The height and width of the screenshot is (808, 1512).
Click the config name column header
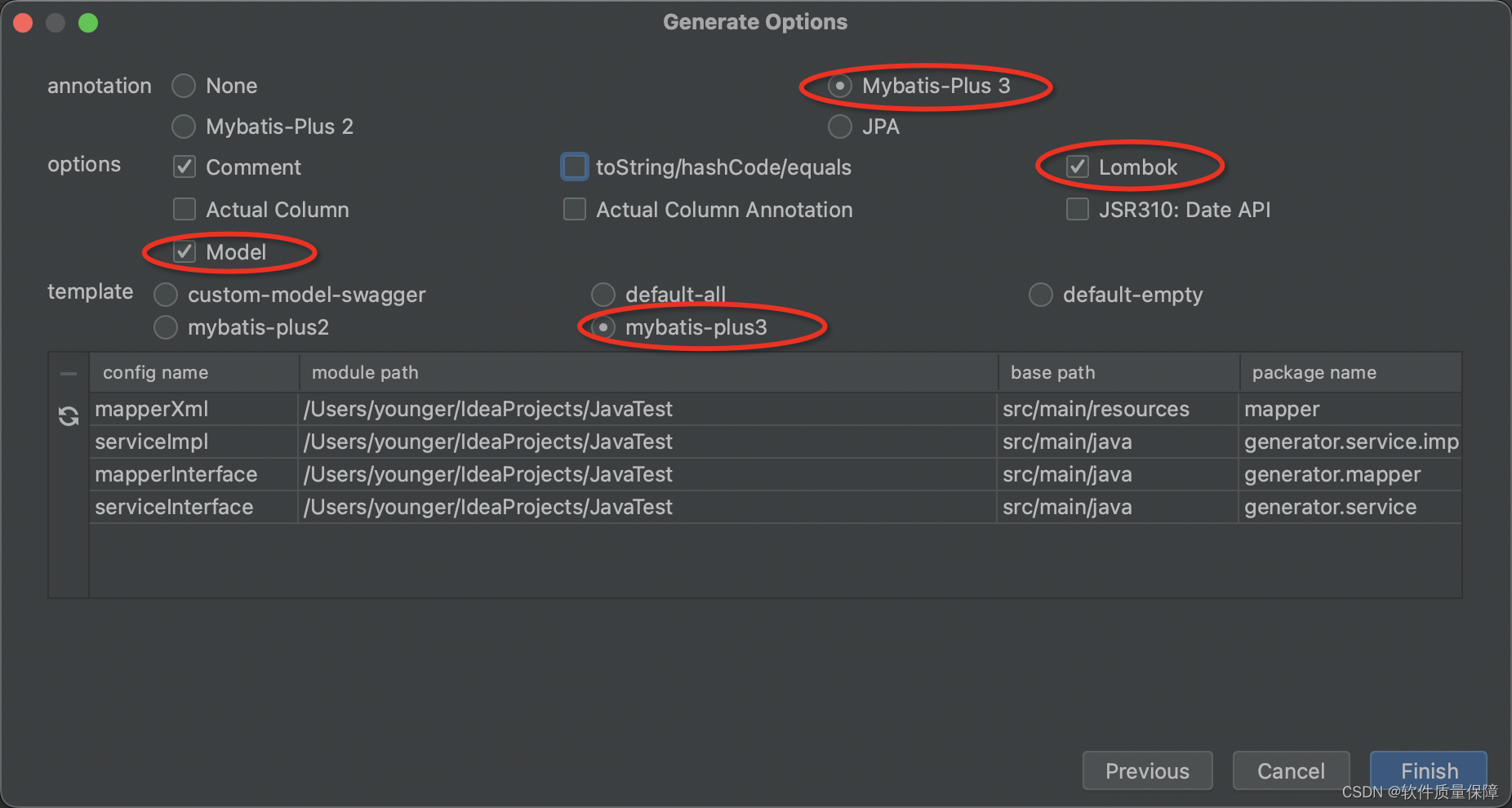click(194, 373)
